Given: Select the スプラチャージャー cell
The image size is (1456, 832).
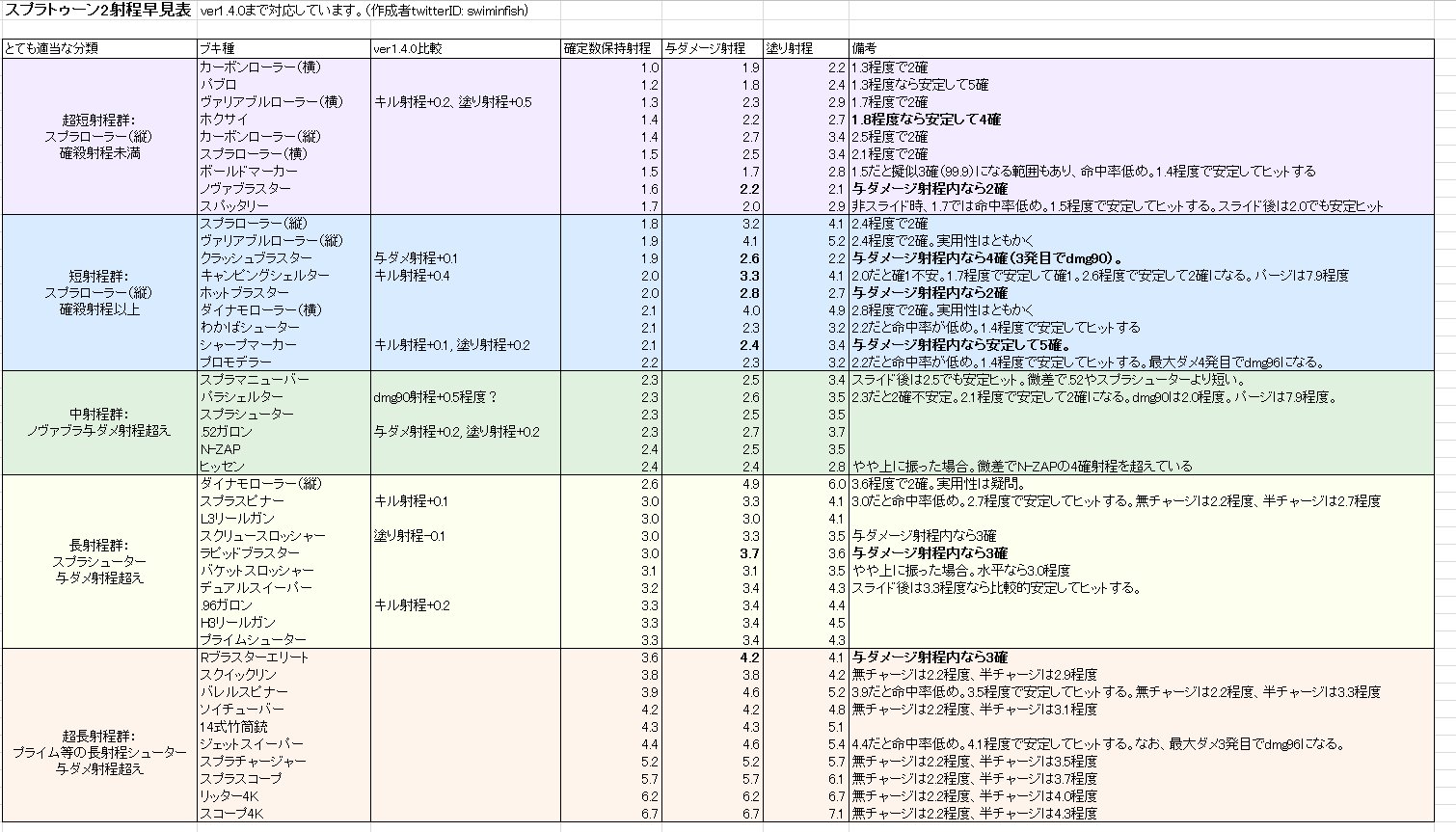Looking at the screenshot, I should (x=283, y=762).
